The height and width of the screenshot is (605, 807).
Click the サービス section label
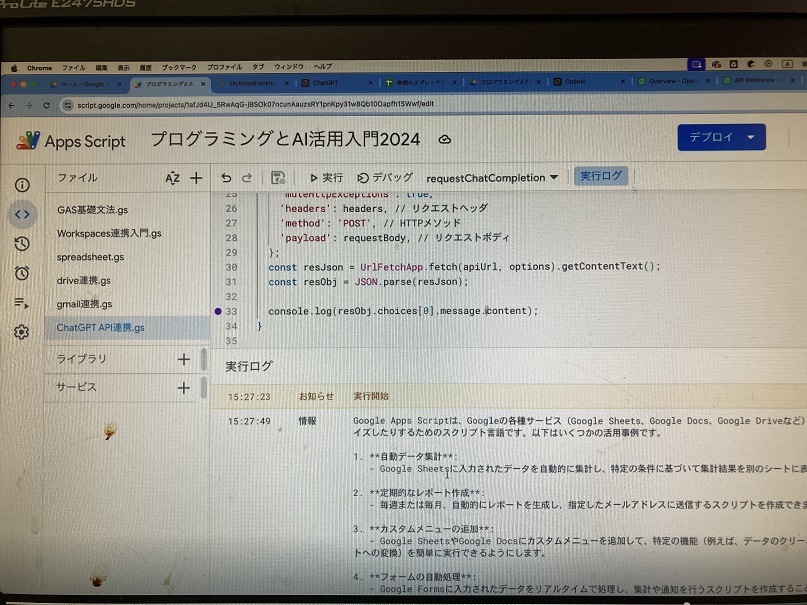point(77,387)
